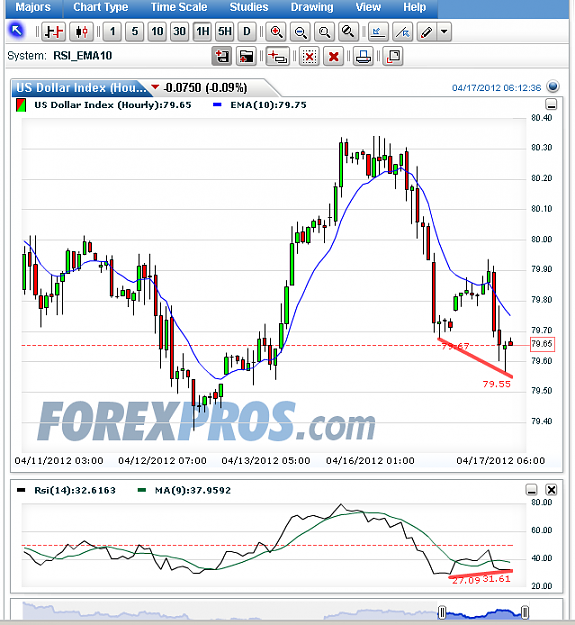Click the detach chart window icon
575x625 pixels.
393,56
